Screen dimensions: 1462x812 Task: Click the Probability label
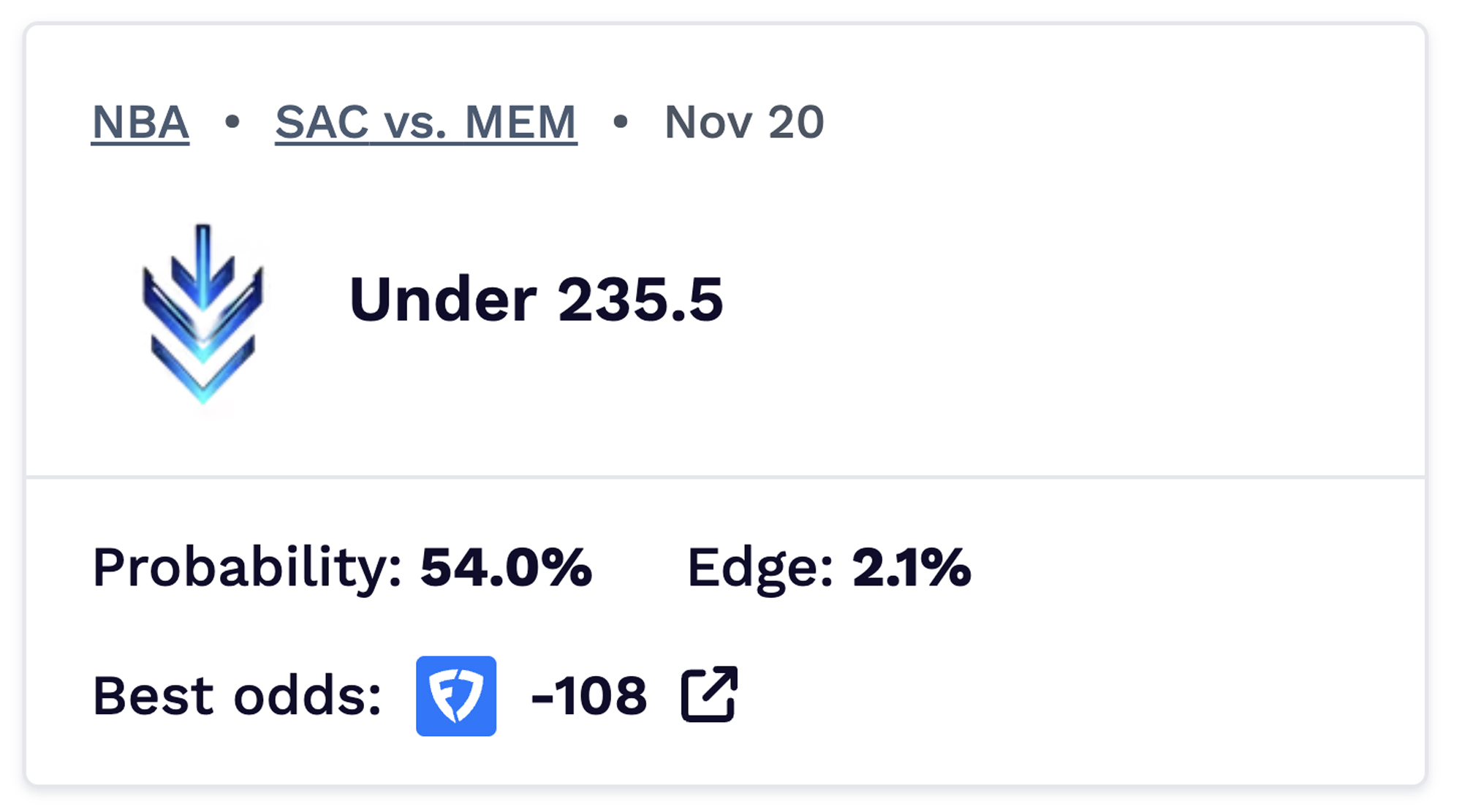point(247,567)
